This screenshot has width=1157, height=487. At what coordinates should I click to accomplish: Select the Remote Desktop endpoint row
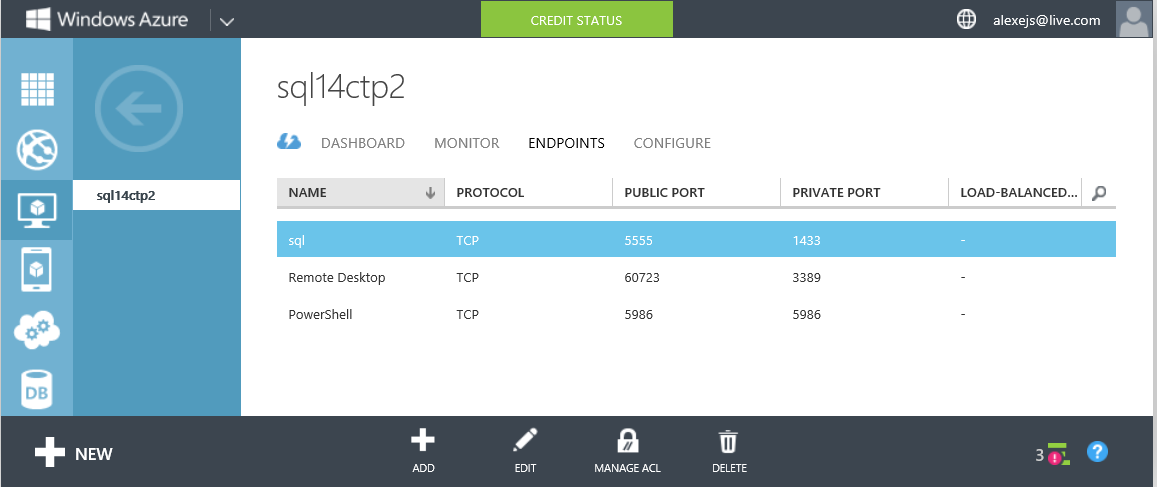pyautogui.click(x=696, y=277)
